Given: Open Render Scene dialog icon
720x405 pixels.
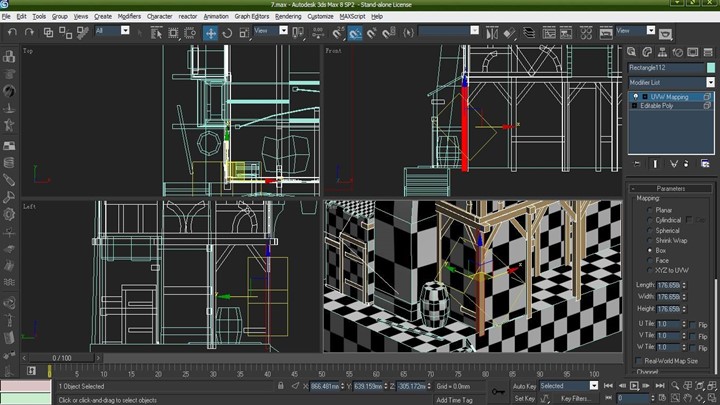Looking at the screenshot, I should [x=606, y=33].
